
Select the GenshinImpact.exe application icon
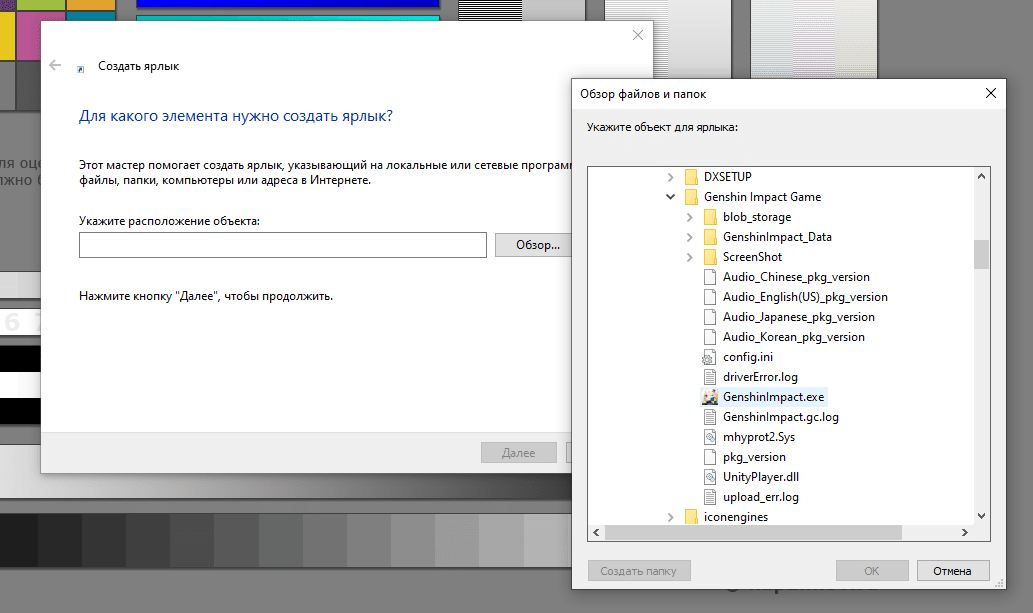tap(710, 397)
